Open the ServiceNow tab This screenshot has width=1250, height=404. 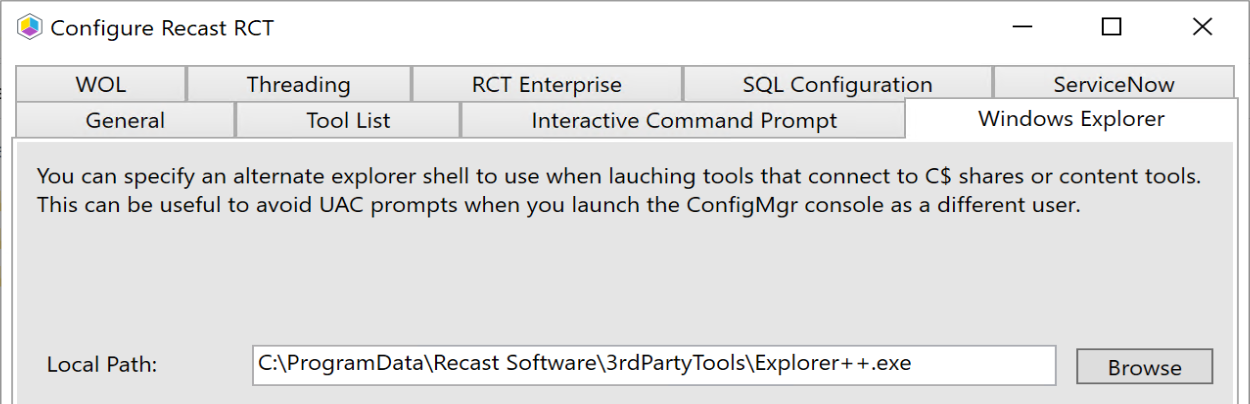tap(1113, 85)
